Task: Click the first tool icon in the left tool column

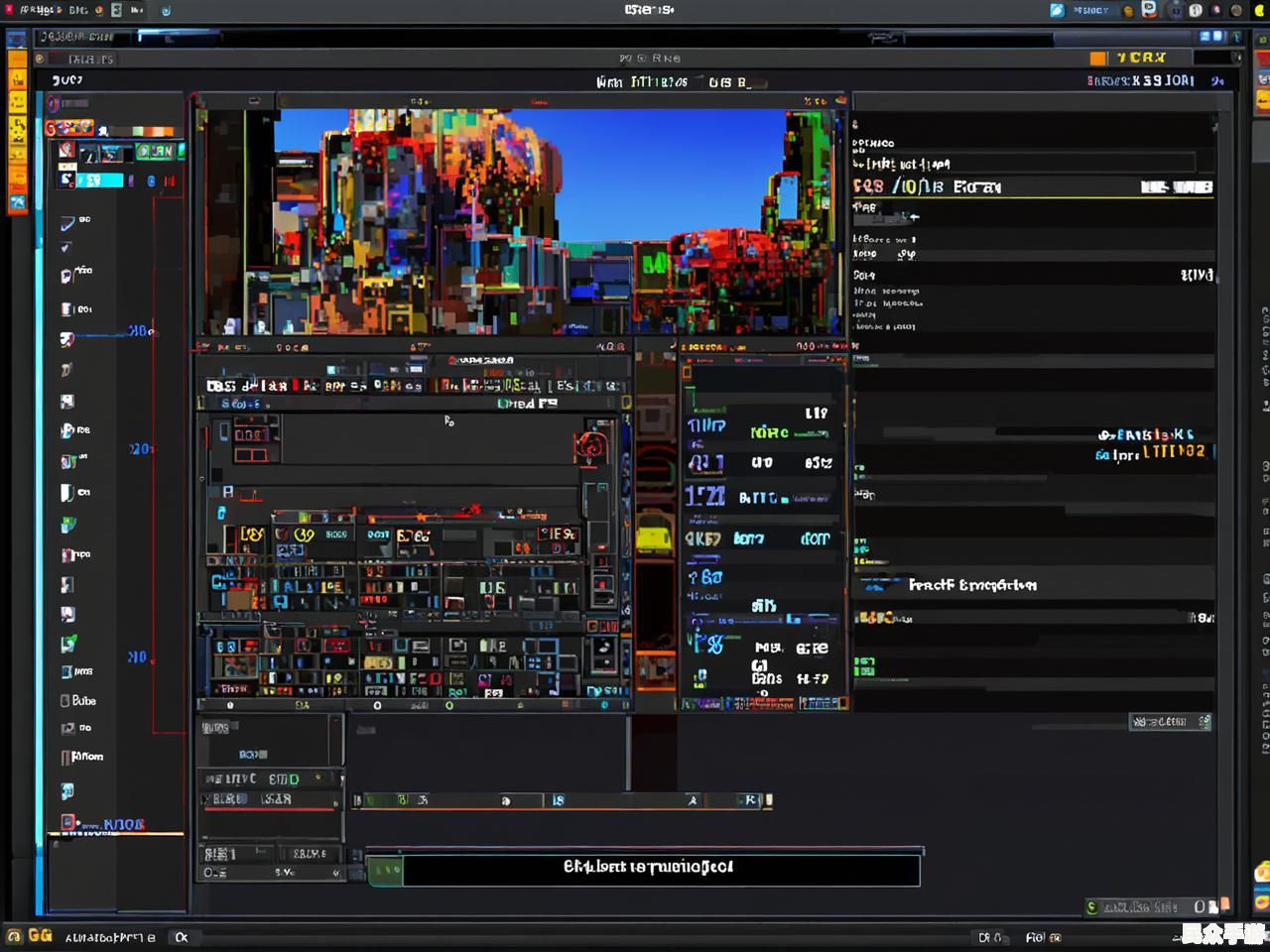Action: [67, 223]
